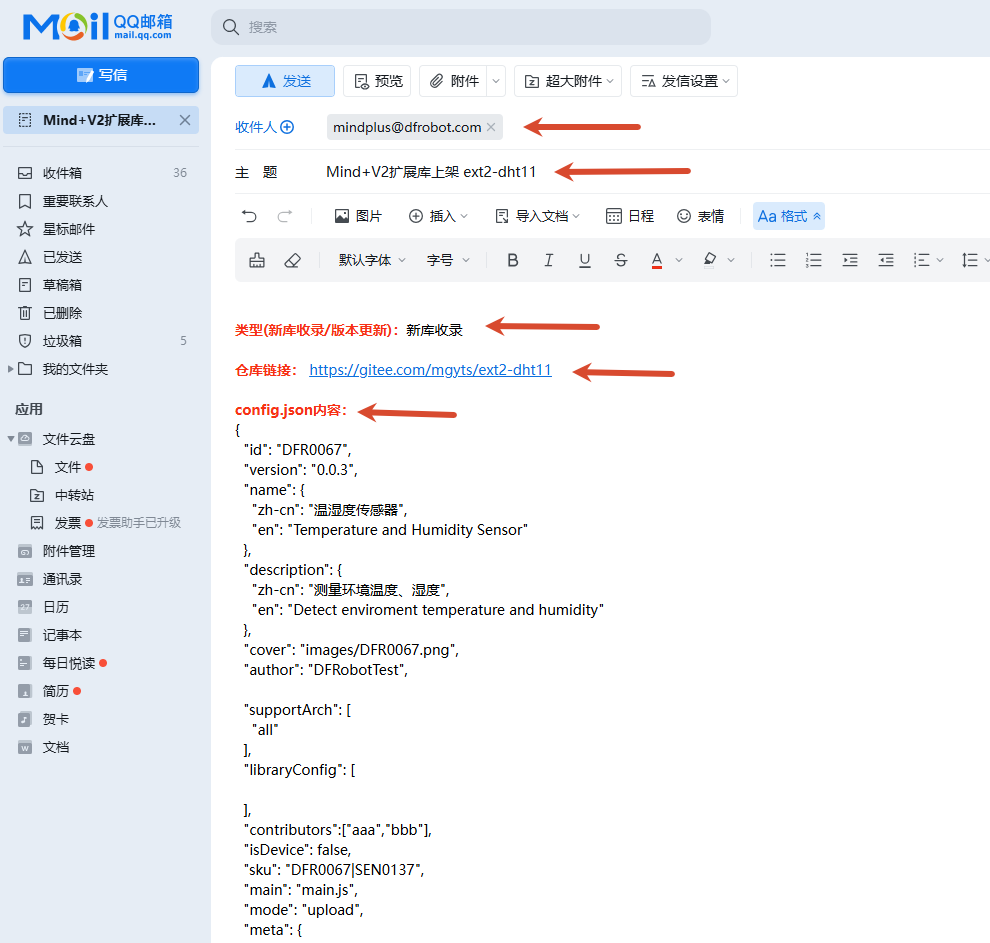
Task: Click the eraser clear-format icon
Action: 292,260
